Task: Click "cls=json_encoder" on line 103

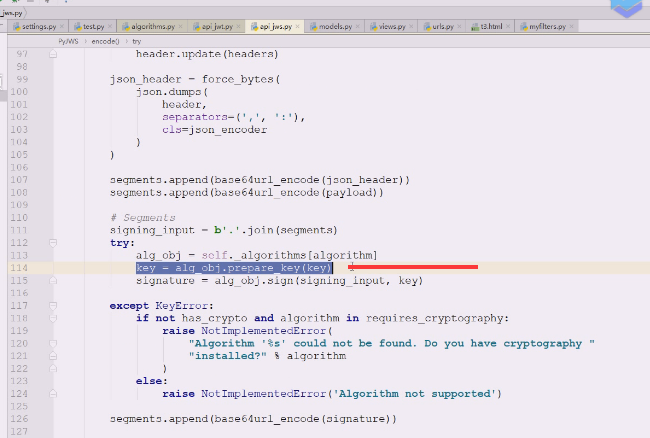Action: point(214,130)
